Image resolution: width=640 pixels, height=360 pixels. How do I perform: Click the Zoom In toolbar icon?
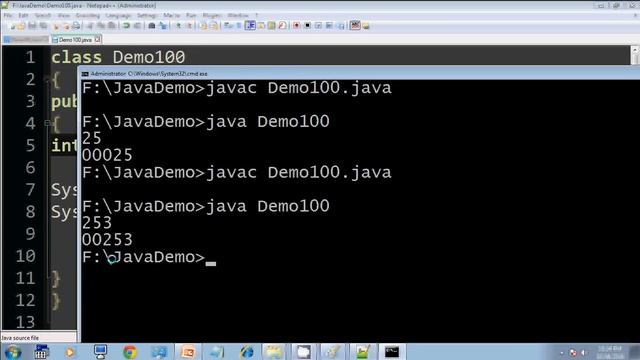click(x=178, y=26)
